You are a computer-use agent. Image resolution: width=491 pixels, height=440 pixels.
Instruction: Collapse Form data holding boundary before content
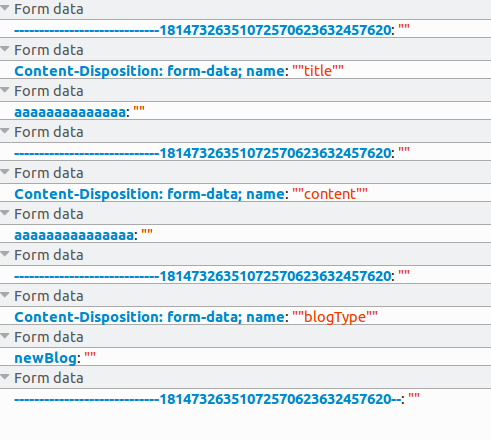(x=5, y=131)
